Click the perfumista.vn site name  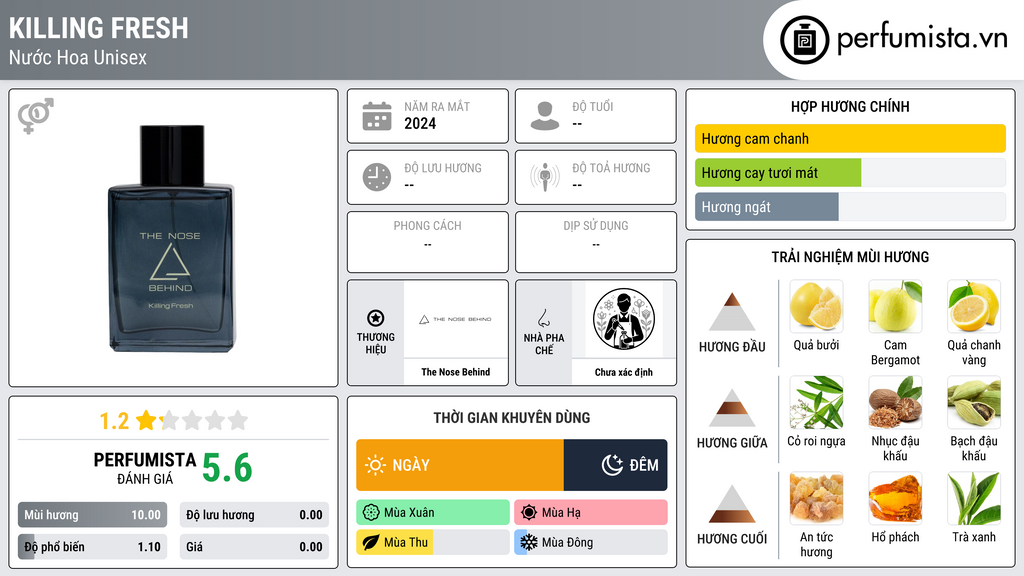(922, 39)
